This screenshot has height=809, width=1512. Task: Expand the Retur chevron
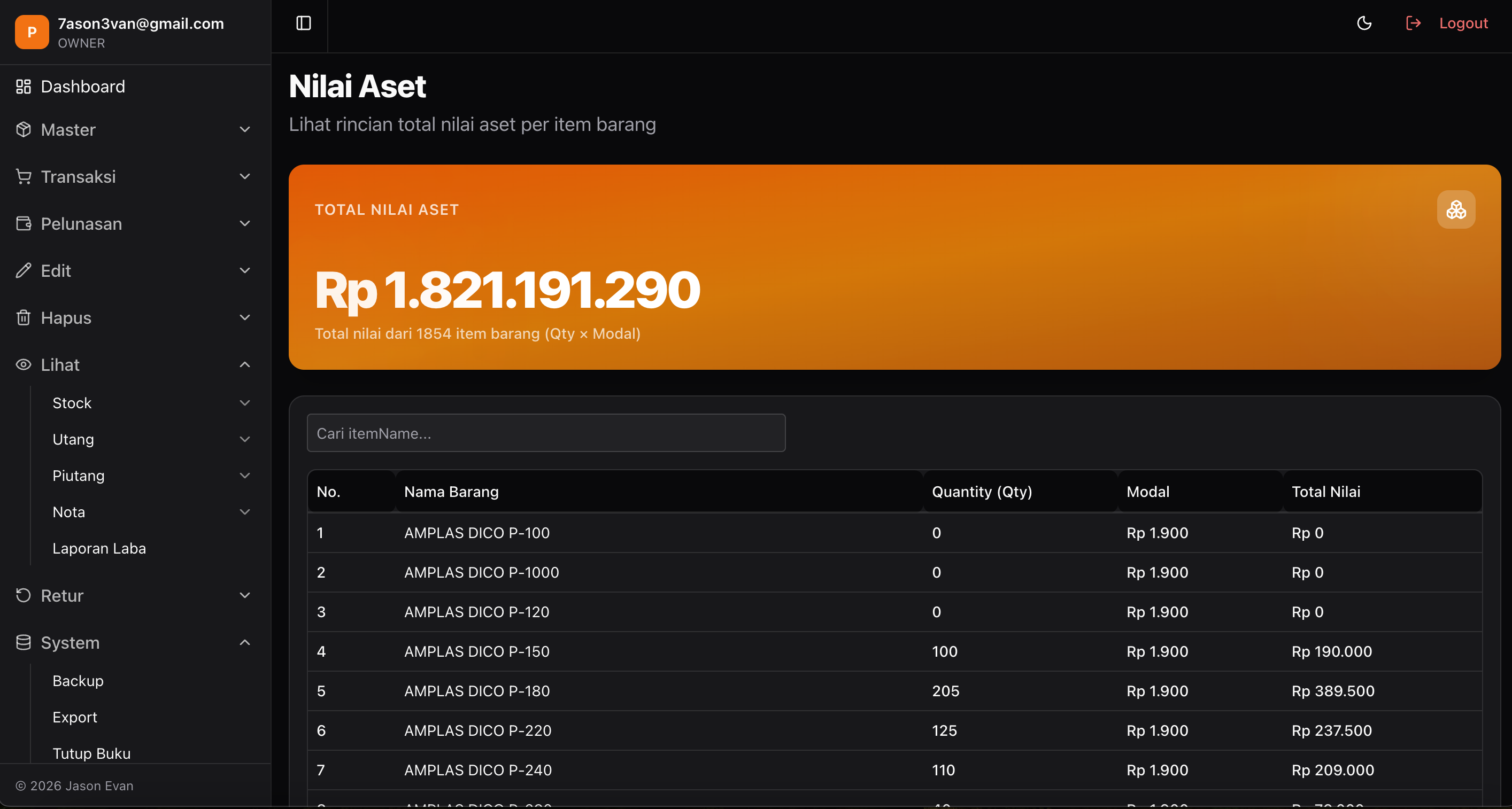coord(245,595)
